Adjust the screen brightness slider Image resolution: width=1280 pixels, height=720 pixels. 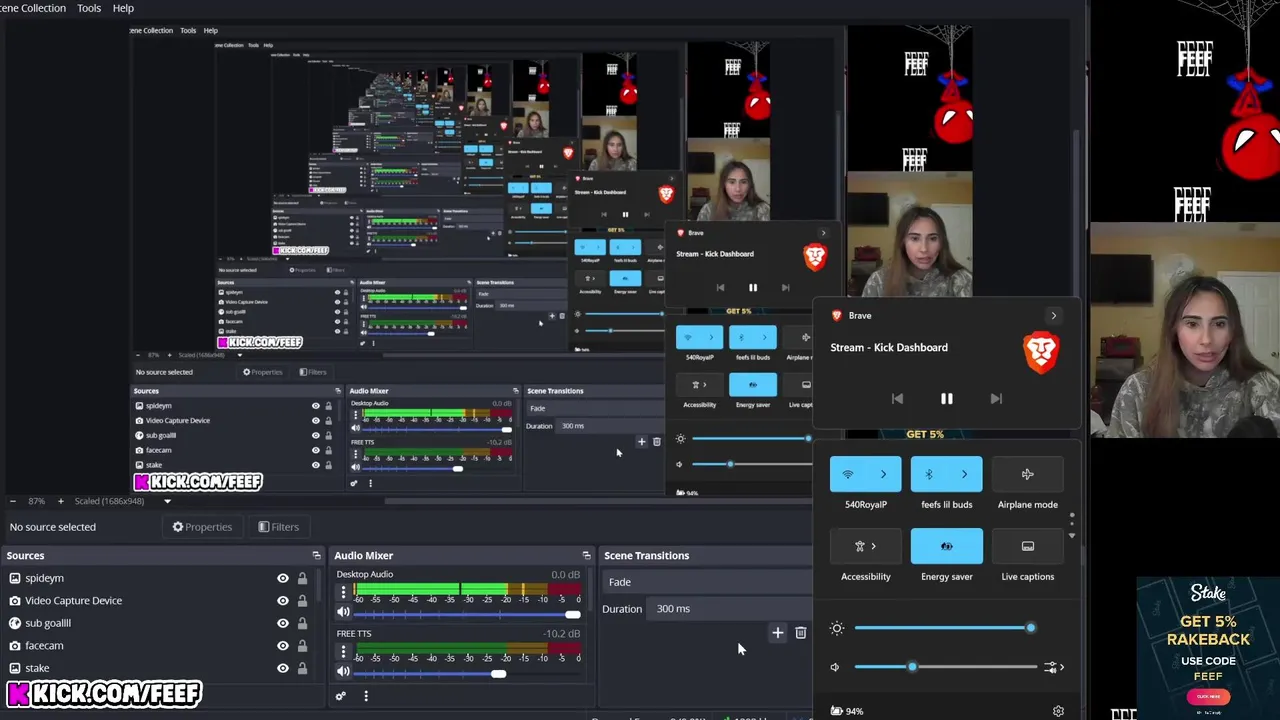tap(944, 628)
